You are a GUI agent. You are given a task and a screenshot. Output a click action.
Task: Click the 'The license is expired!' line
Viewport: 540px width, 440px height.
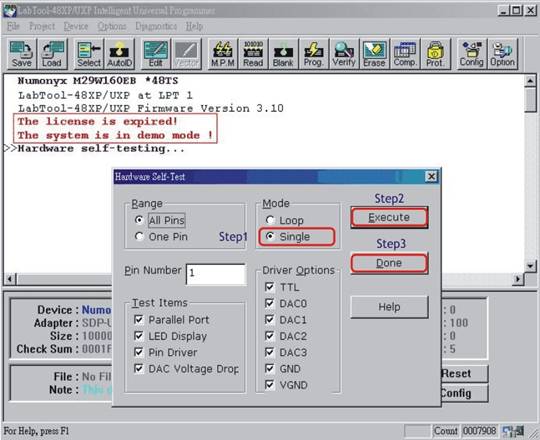click(97, 122)
